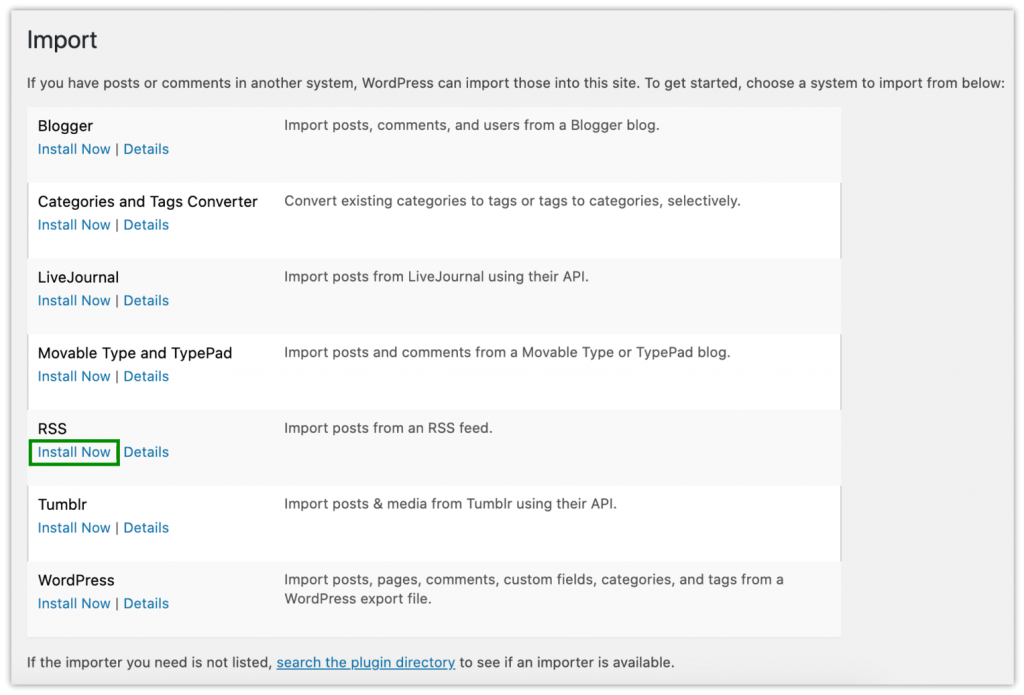View Details for Movable Type and TypePad

coord(146,376)
